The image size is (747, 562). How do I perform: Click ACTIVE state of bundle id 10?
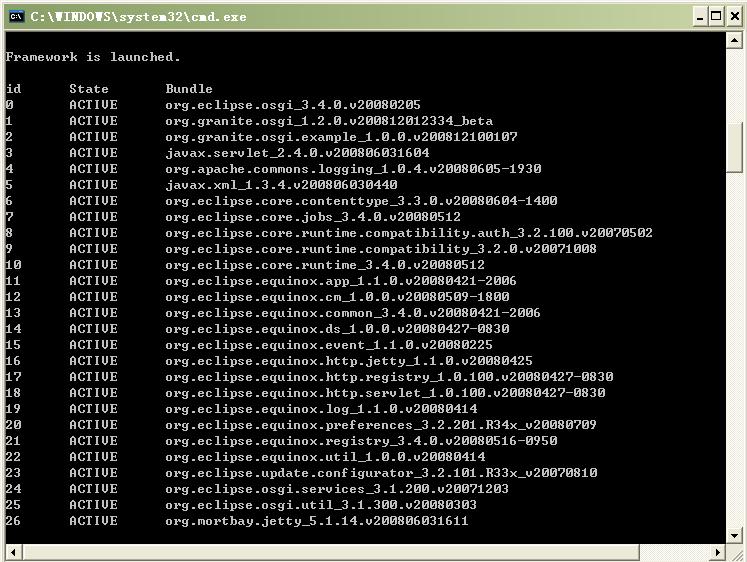point(93,265)
